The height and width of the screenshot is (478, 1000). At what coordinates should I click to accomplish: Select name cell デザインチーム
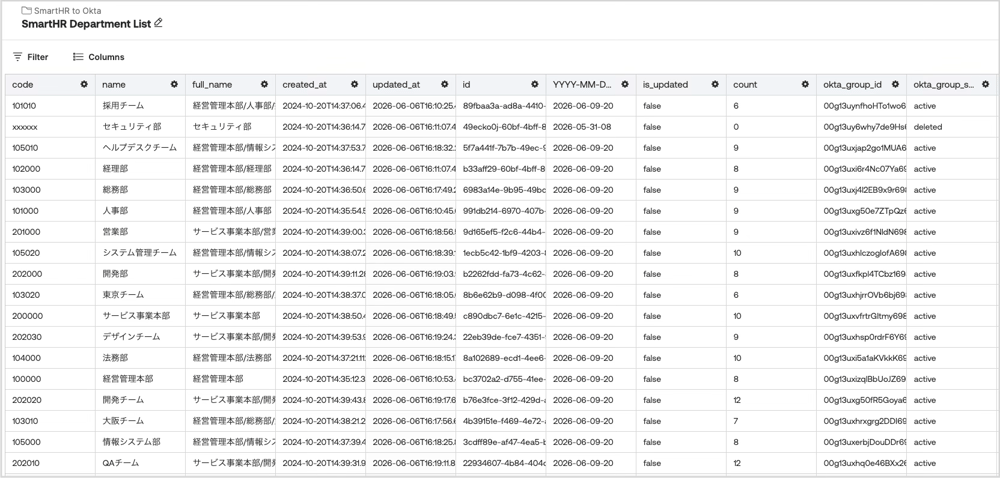(140, 337)
